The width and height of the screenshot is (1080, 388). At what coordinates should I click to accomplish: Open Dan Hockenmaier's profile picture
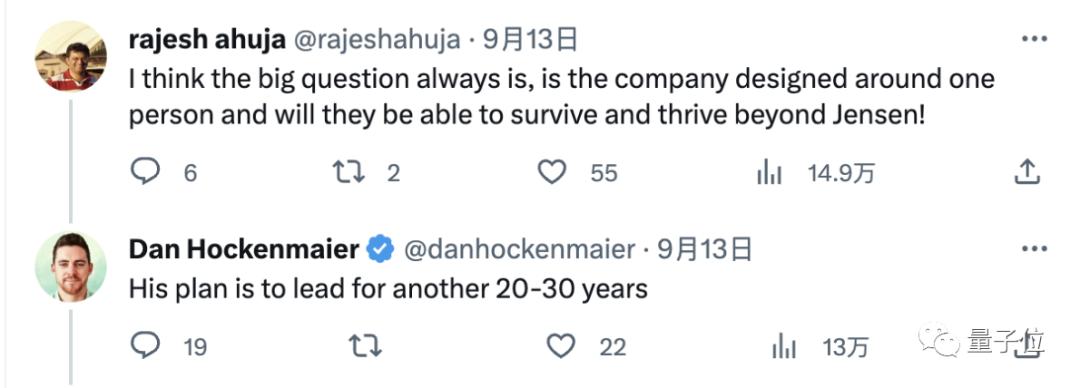point(70,266)
